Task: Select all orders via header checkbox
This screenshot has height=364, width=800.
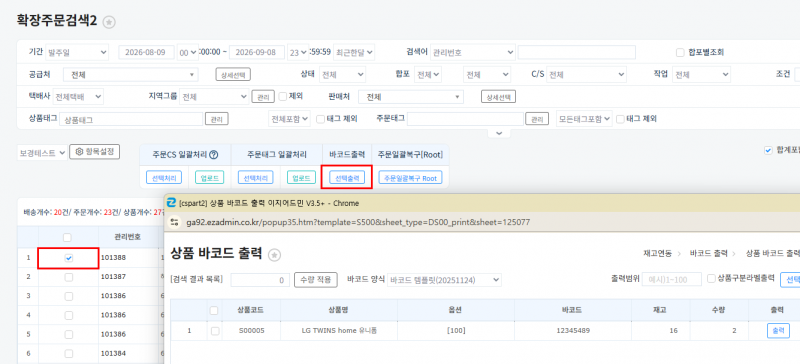Action: tap(67, 237)
